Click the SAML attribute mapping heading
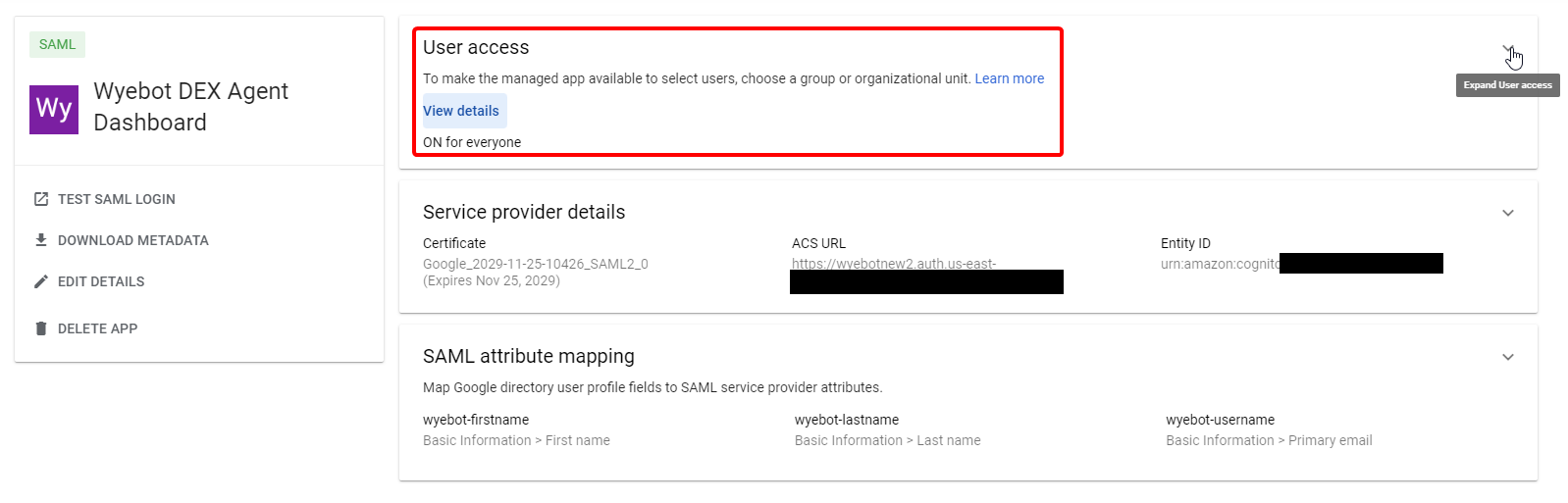The width and height of the screenshot is (1568, 503). [x=529, y=356]
